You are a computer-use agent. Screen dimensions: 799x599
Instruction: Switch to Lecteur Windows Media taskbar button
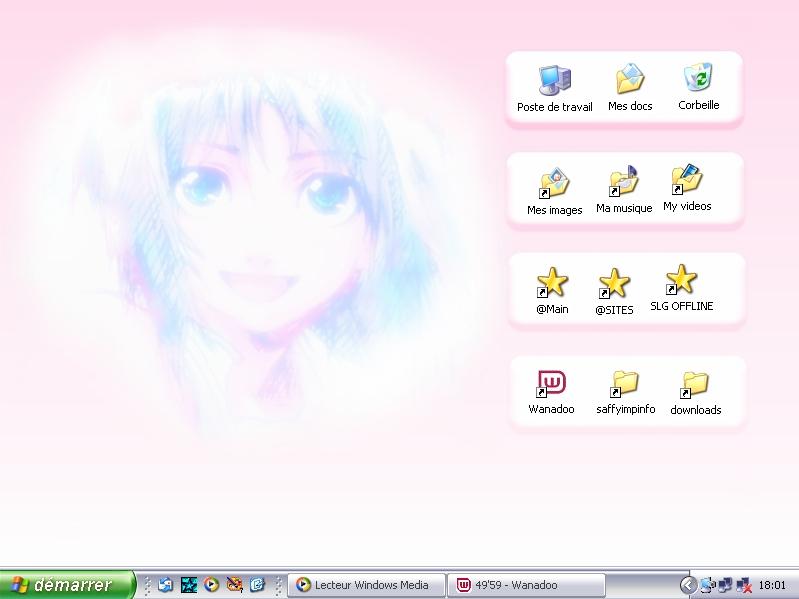[366, 585]
